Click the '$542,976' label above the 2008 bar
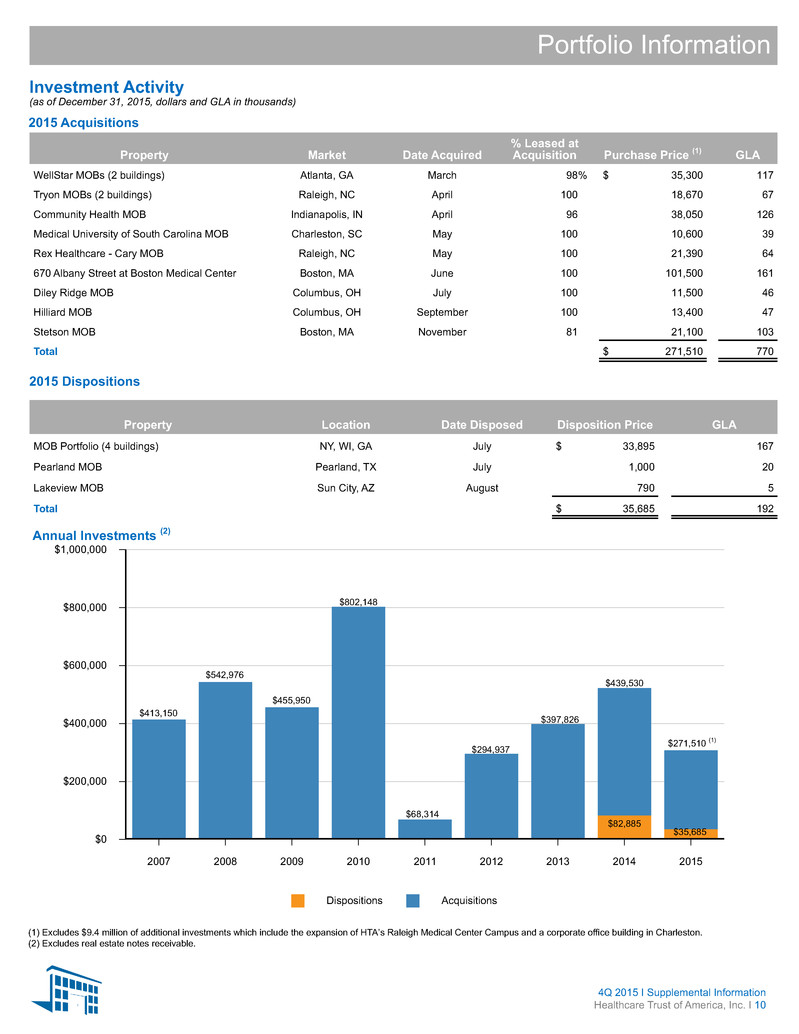Image resolution: width=799 pixels, height=1034 pixels. coord(225,675)
